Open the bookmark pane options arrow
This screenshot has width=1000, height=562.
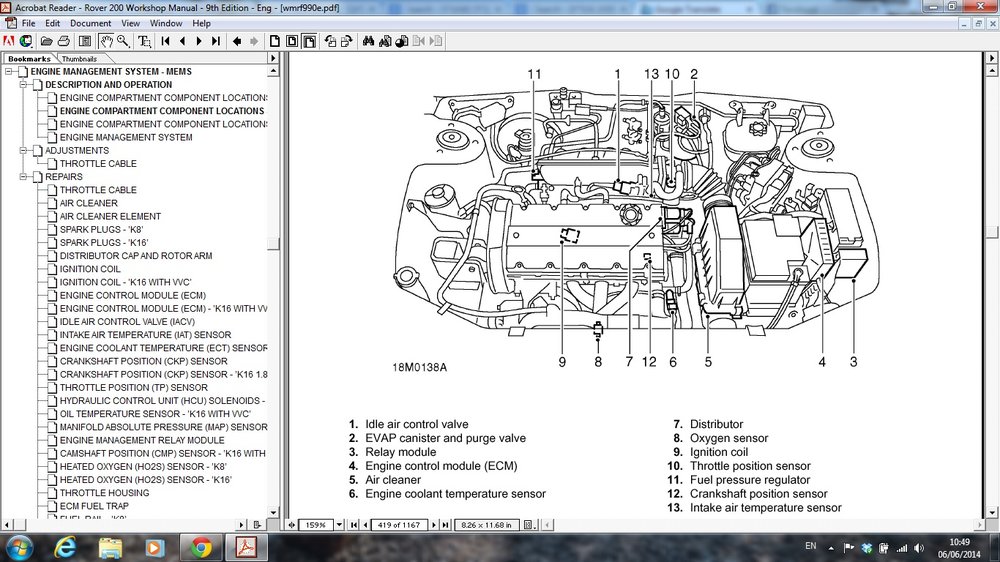[x=273, y=58]
